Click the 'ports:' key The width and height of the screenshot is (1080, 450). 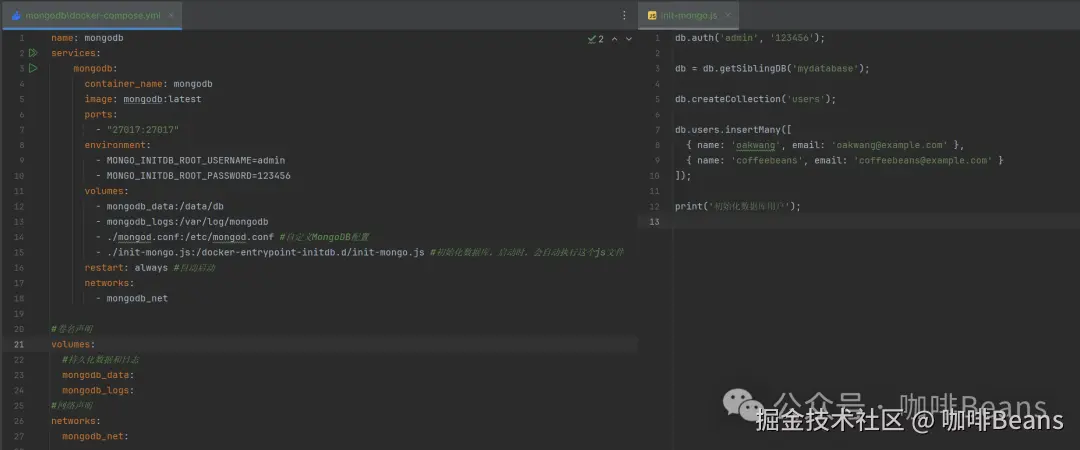[101, 114]
